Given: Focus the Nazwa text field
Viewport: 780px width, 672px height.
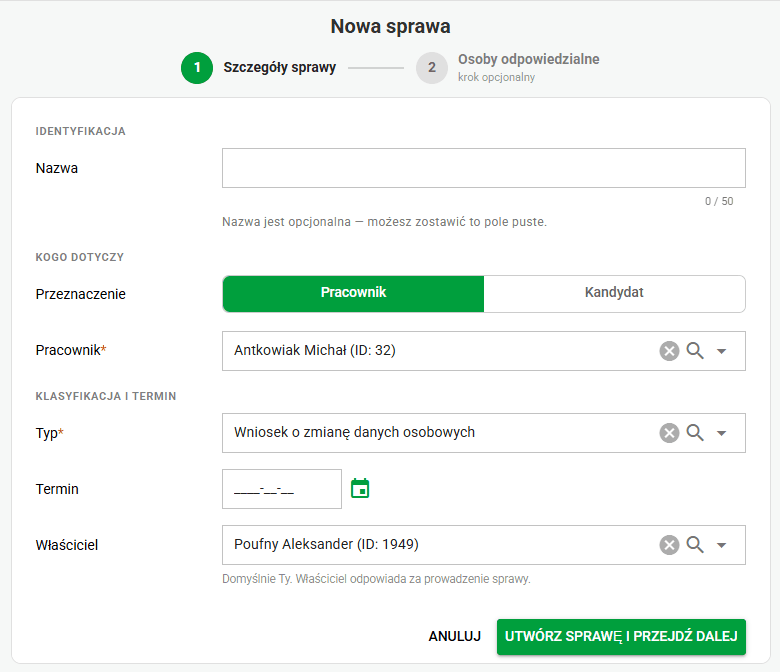Looking at the screenshot, I should 484,168.
